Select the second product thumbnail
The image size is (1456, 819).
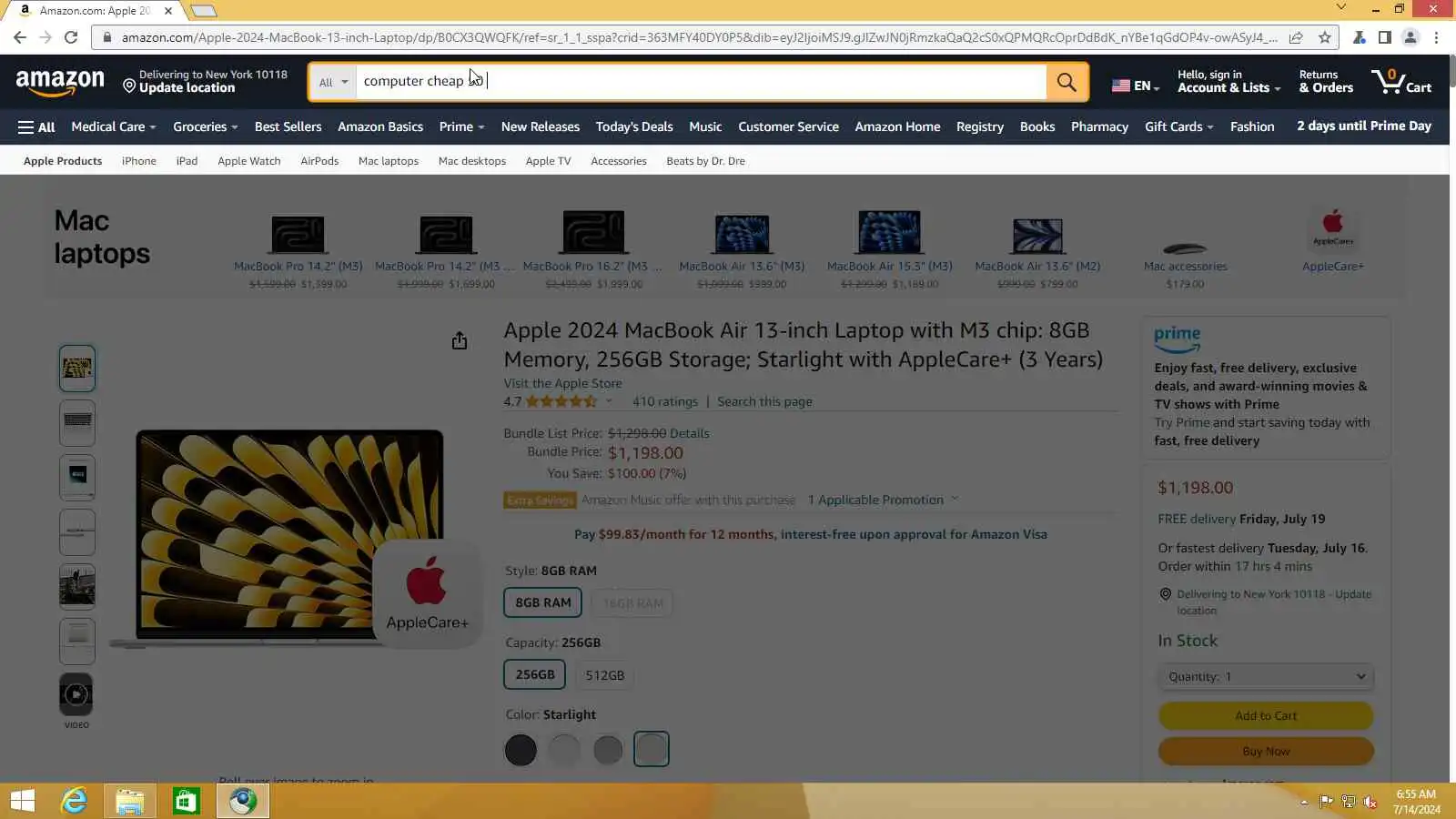click(77, 423)
